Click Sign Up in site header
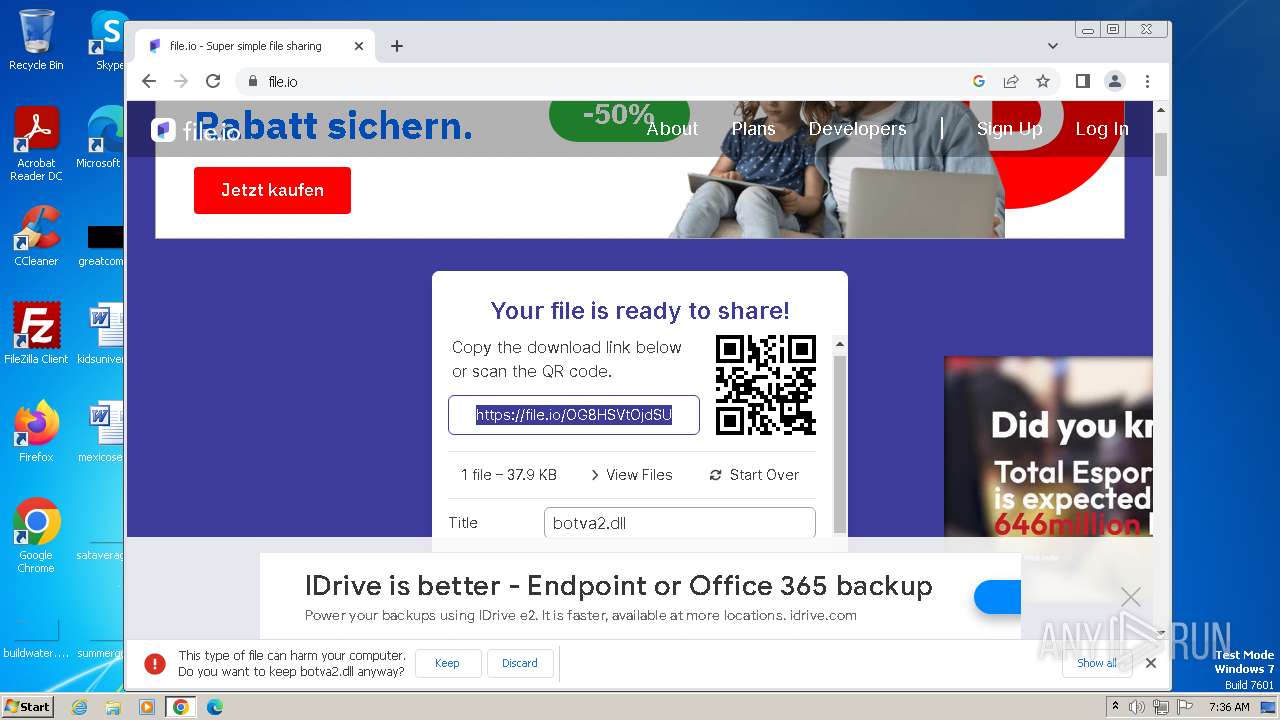Viewport: 1280px width, 720px height. pyautogui.click(x=1009, y=129)
